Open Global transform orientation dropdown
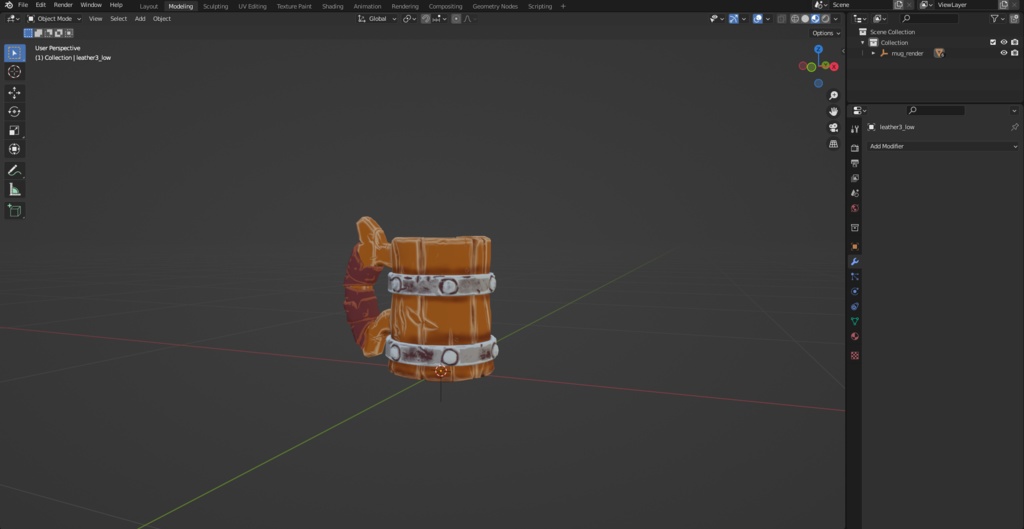Viewport: 1024px width, 529px height. (377, 19)
